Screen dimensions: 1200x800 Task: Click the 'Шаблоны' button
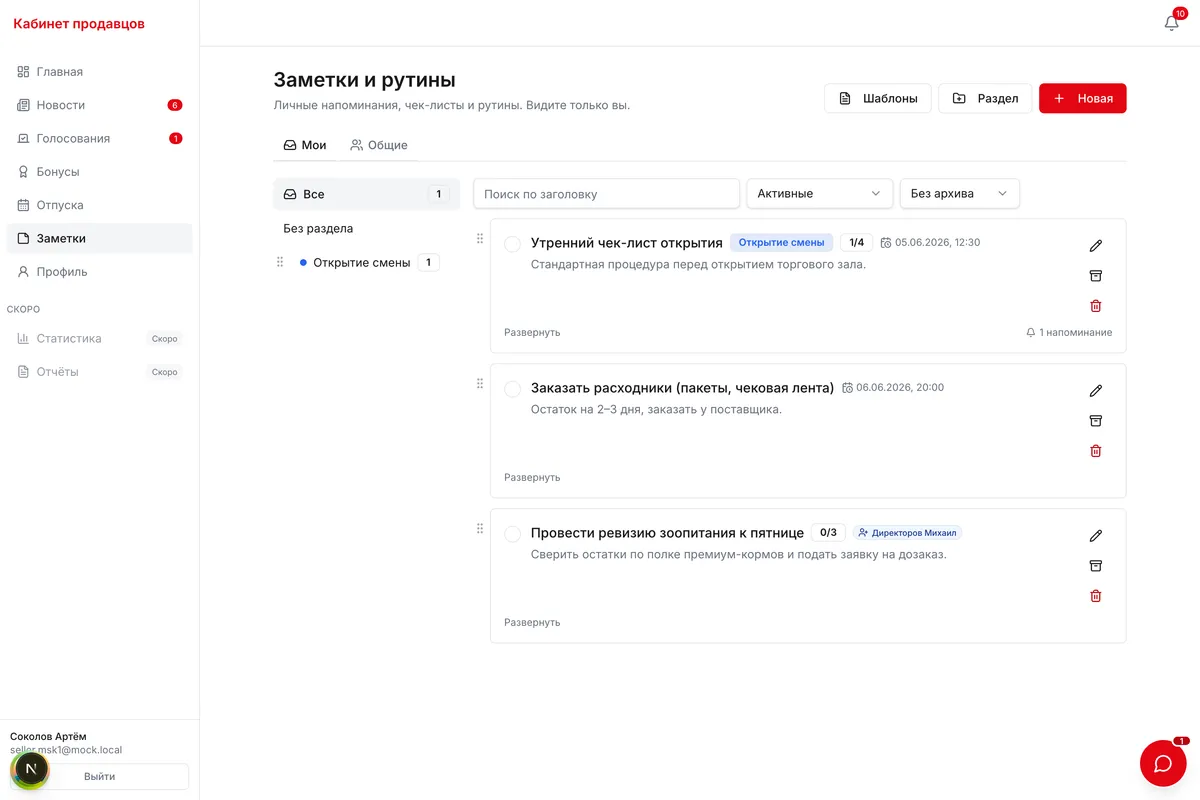point(878,98)
